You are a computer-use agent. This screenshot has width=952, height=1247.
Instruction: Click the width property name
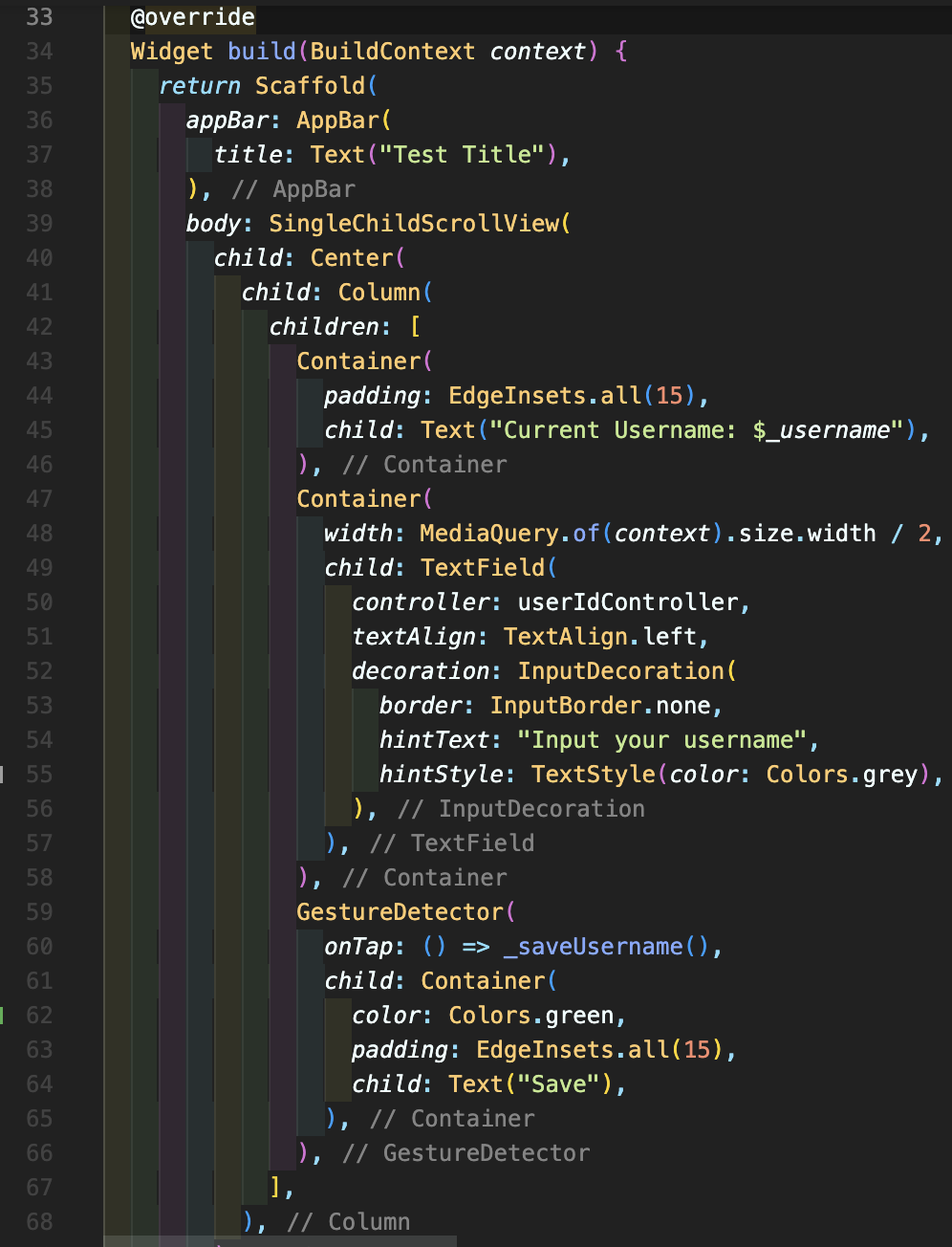(358, 534)
